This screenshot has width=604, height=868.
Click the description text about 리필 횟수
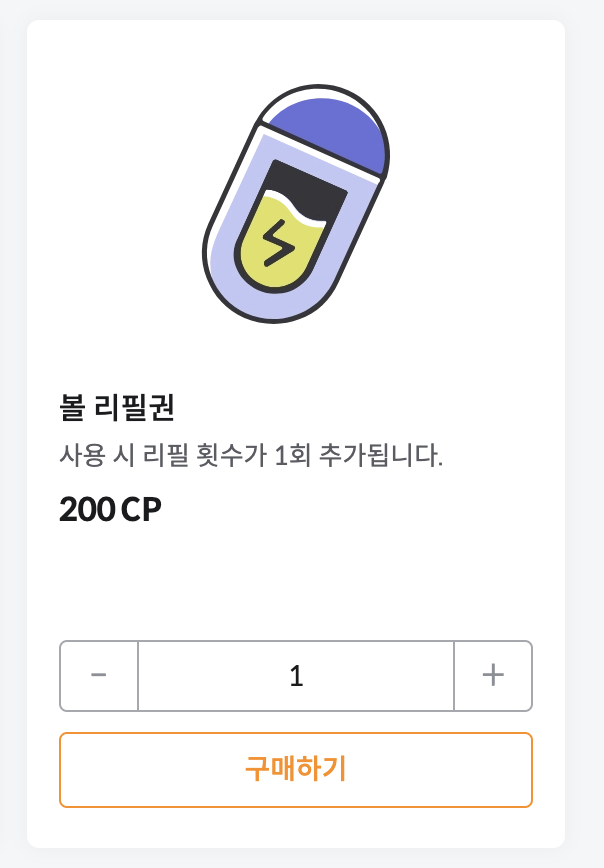coord(251,457)
